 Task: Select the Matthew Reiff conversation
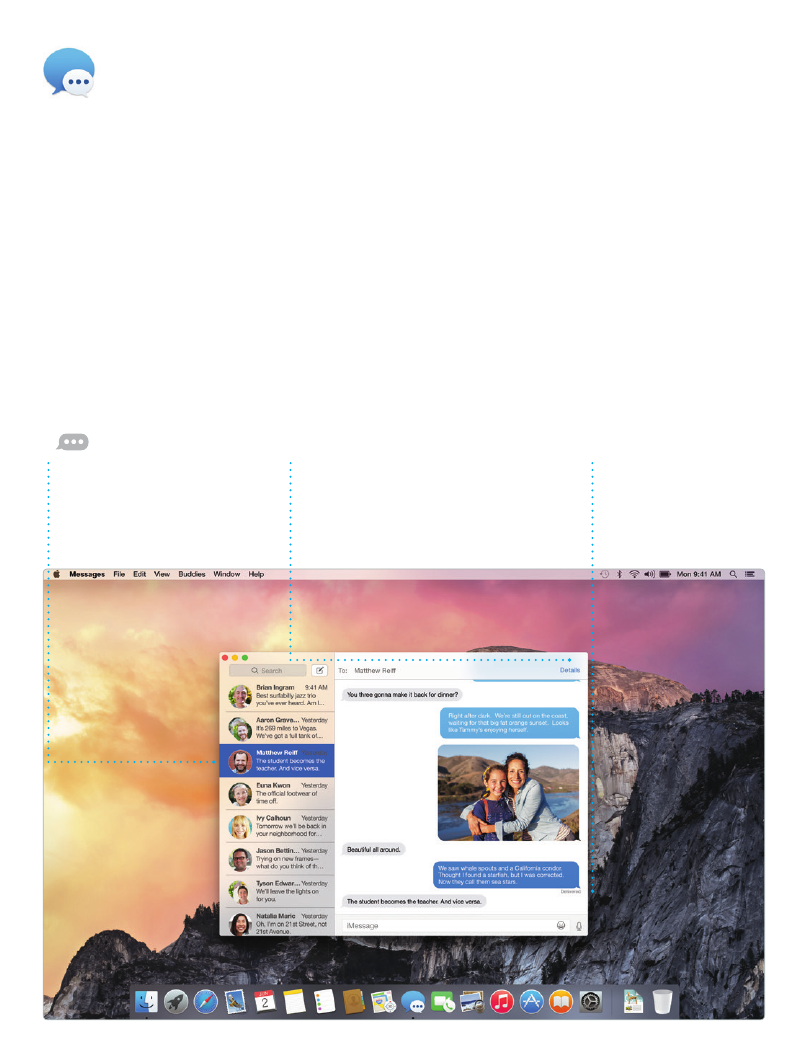click(x=277, y=761)
